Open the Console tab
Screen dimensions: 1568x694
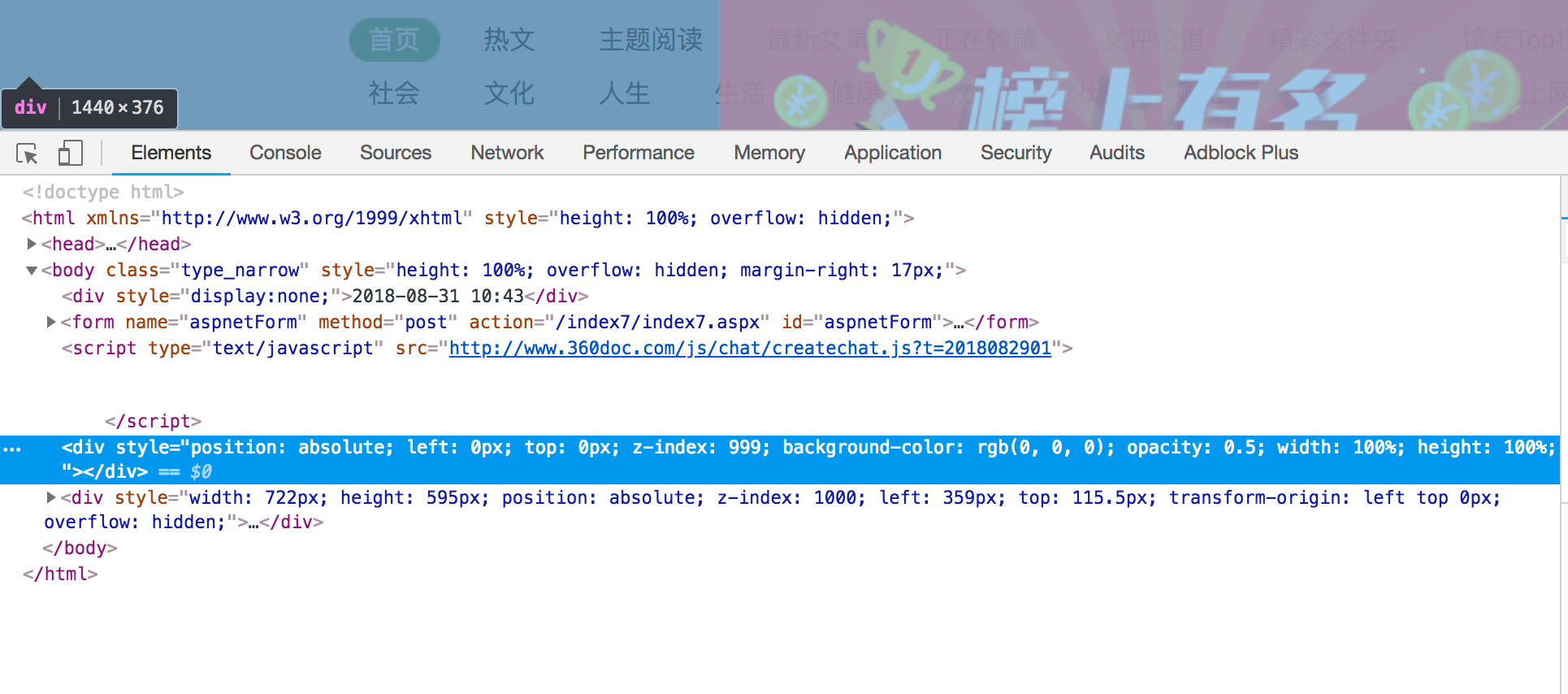coord(285,153)
